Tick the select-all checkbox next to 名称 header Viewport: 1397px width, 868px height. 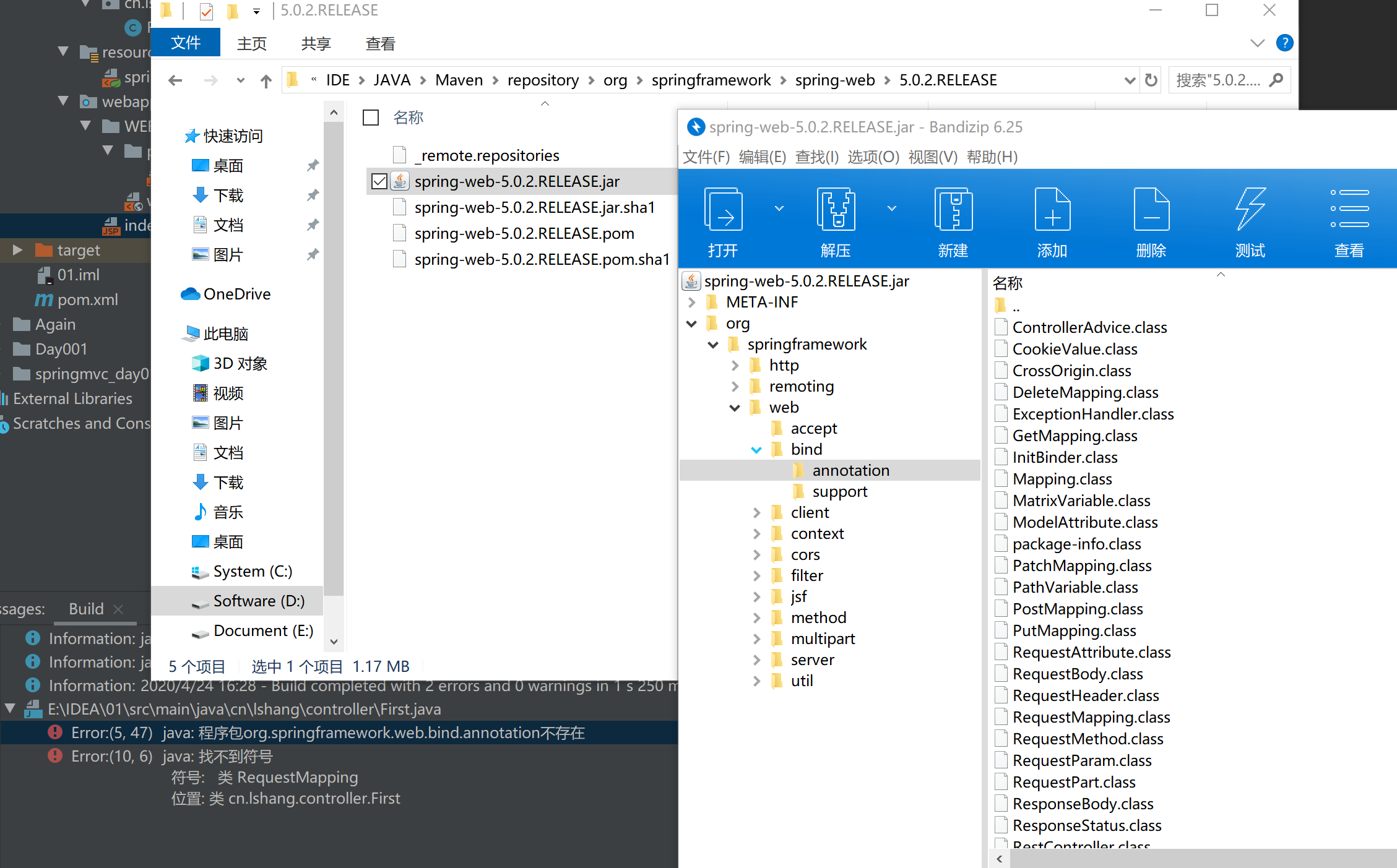[371, 118]
